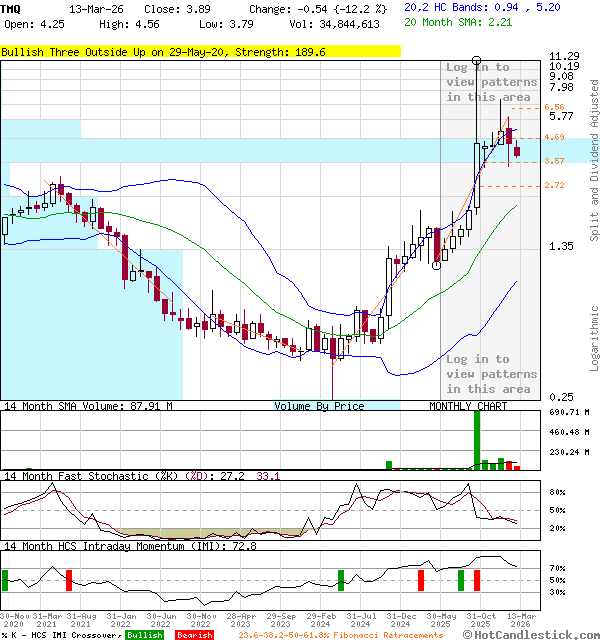Click the 3.57 Fibonacci retracement label
The image size is (600, 640).
554,160
